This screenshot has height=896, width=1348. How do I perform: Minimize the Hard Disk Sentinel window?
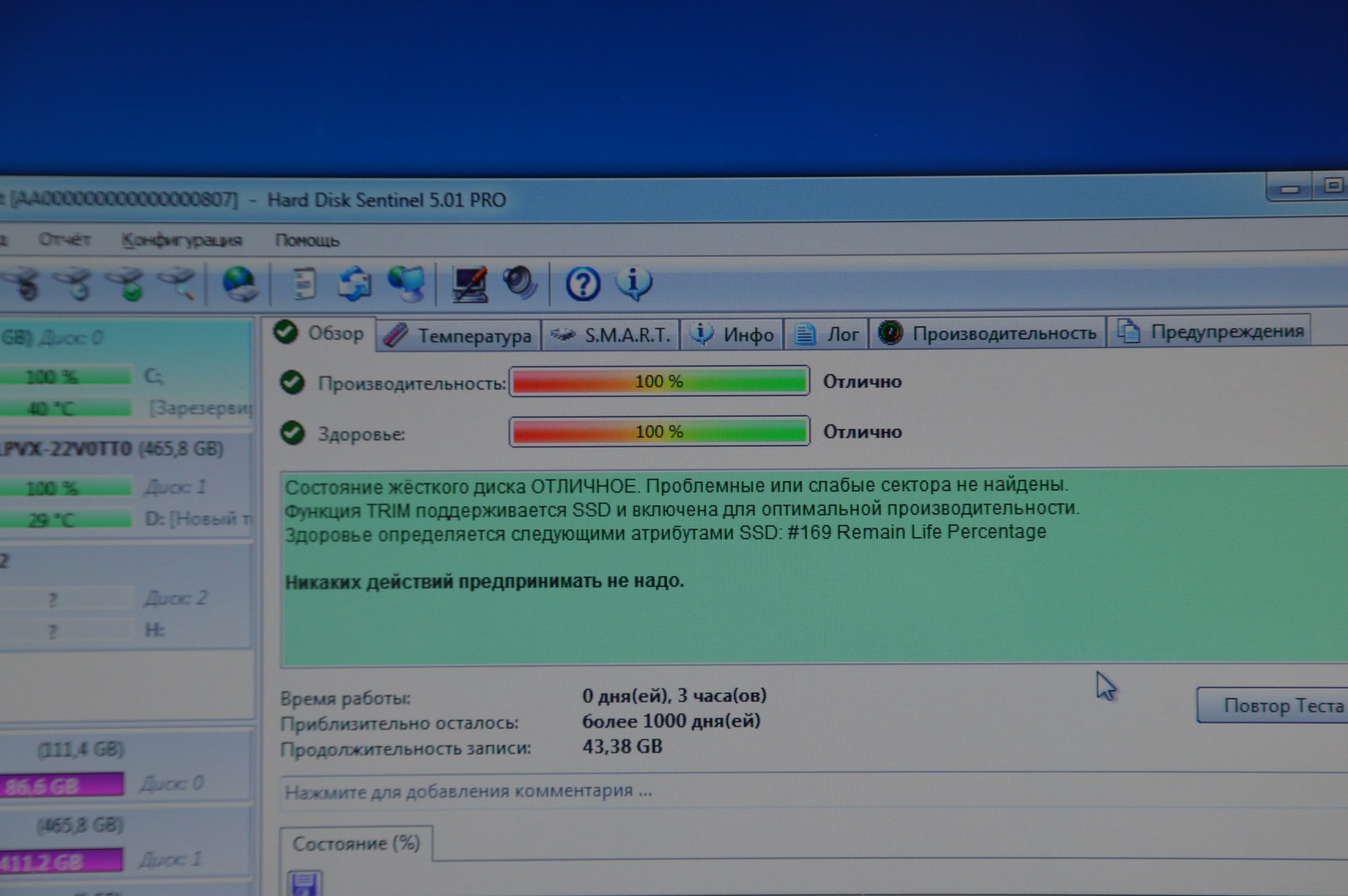(1289, 187)
